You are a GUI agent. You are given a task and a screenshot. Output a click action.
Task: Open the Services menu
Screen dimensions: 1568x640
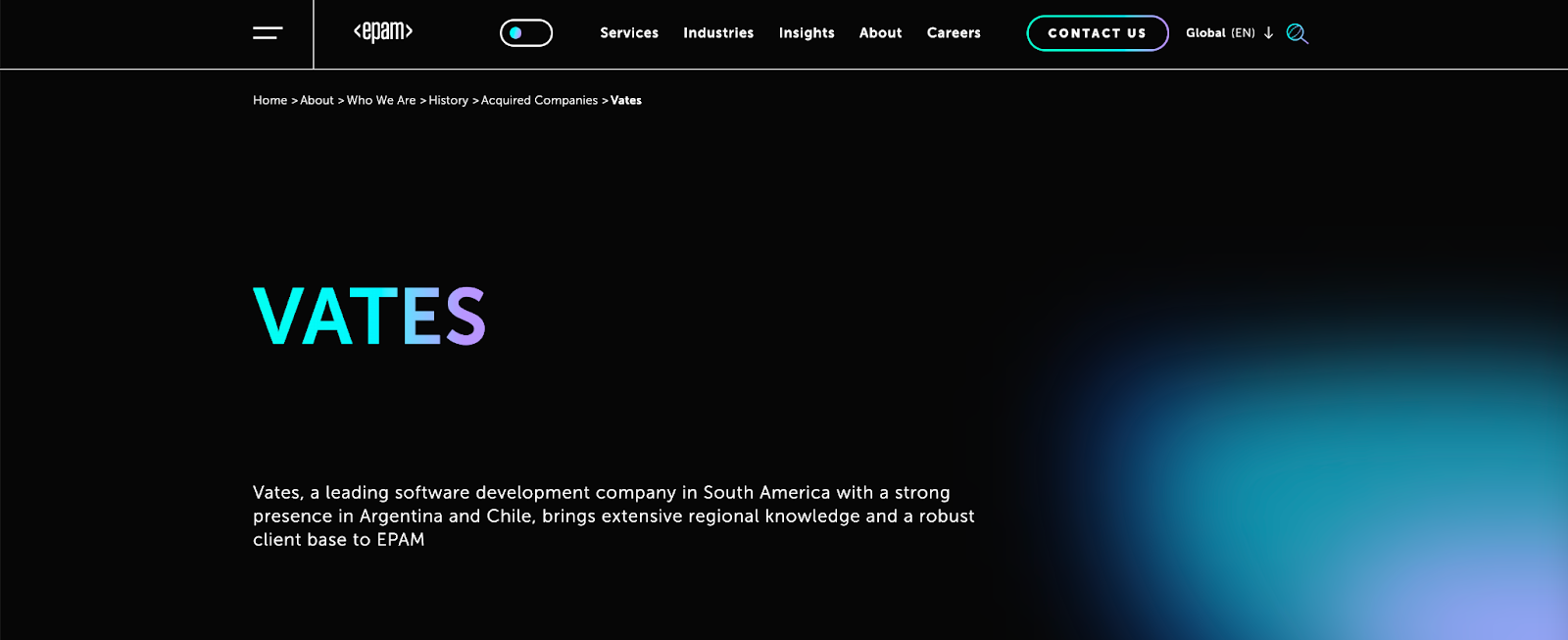pyautogui.click(x=629, y=33)
